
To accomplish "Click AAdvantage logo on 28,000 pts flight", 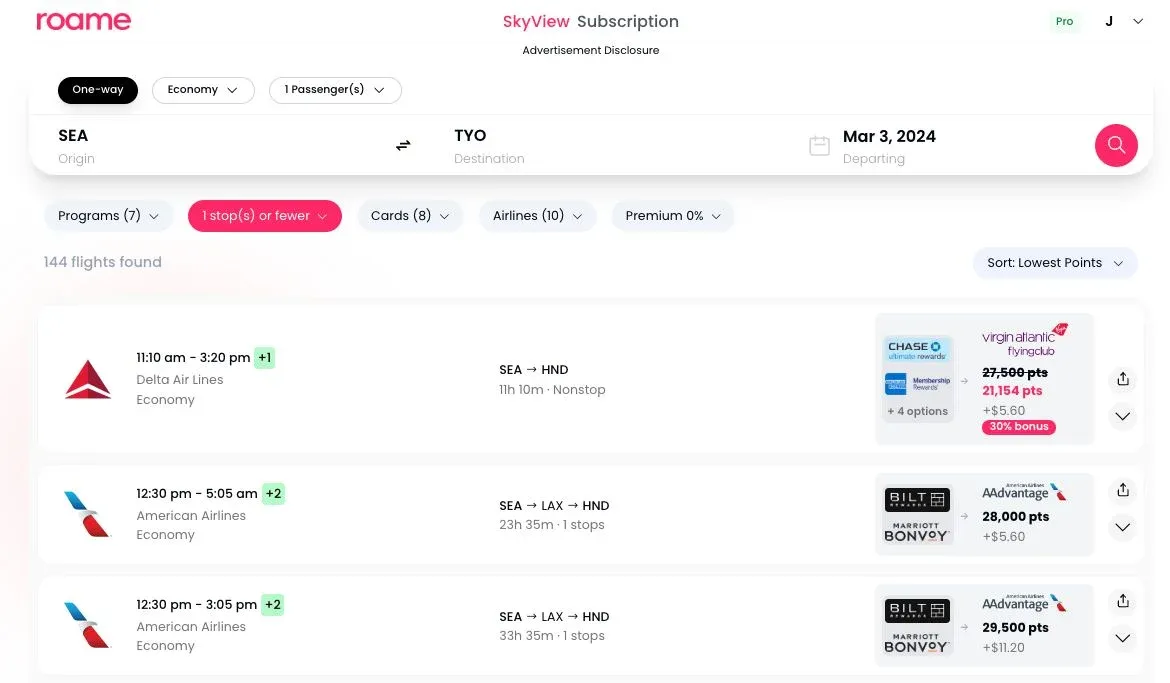I will pos(1024,492).
